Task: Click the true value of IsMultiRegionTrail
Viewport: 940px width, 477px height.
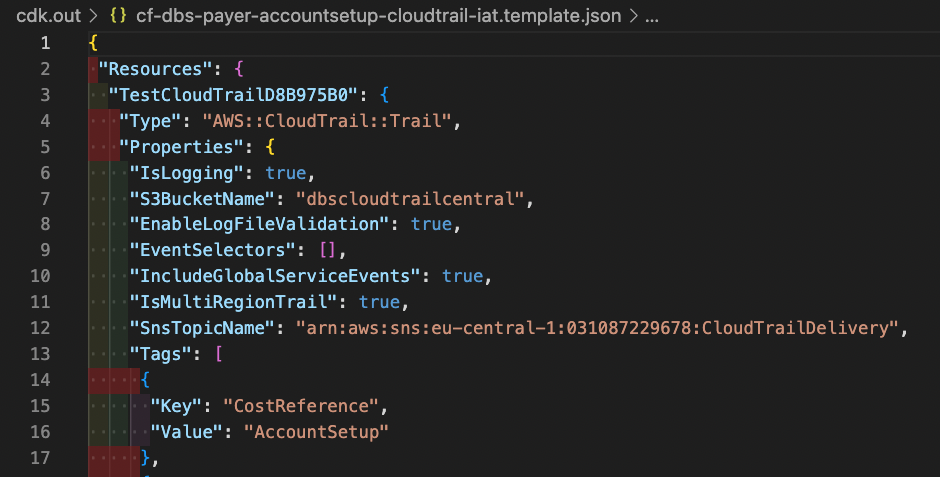Action: [x=379, y=302]
